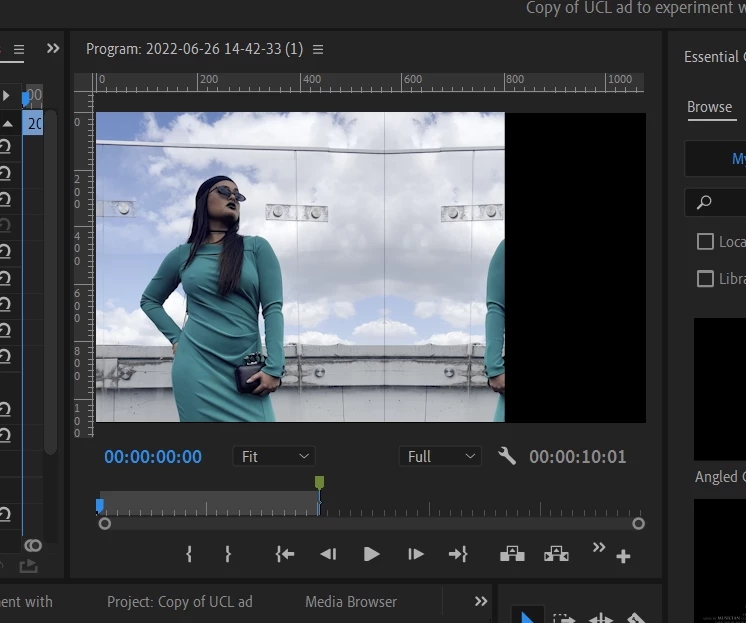The height and width of the screenshot is (623, 746).
Task: Click the green marker on the time ruler
Action: [319, 483]
